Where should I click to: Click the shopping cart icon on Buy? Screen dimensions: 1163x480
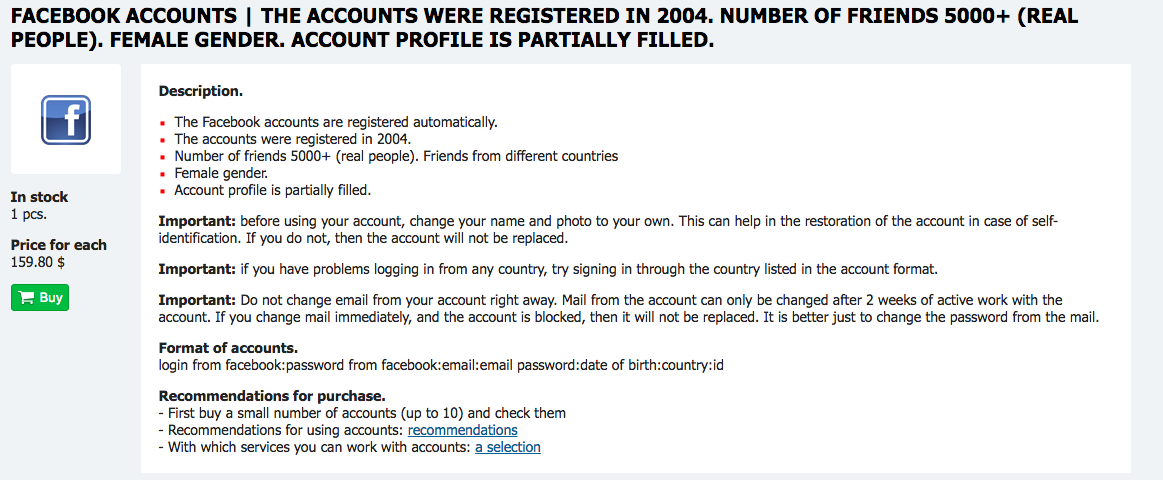[x=27, y=298]
